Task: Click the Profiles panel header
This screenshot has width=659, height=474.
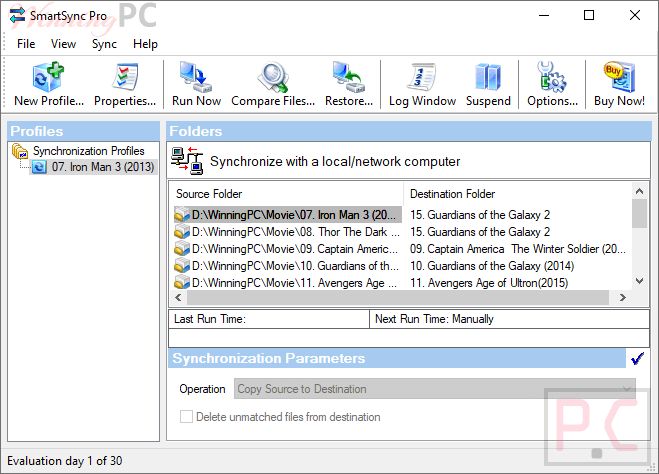Action: (84, 131)
